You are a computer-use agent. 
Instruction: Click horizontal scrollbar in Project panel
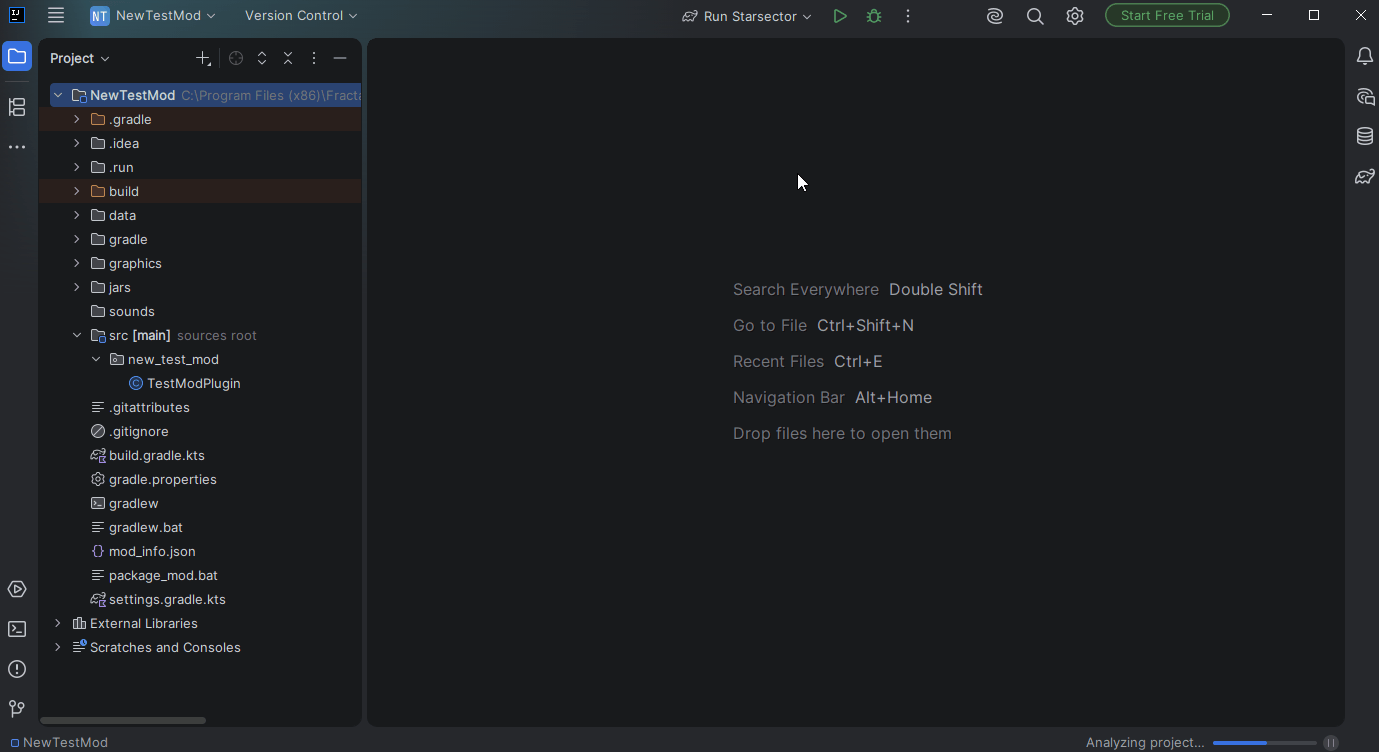(x=123, y=720)
